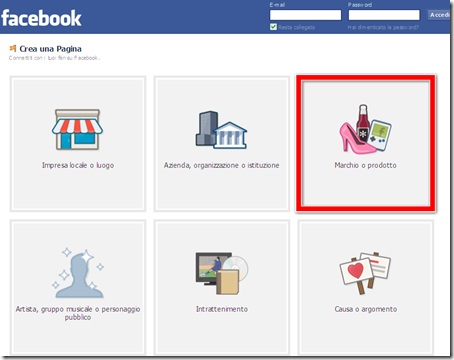454x360 pixels.
Task: Toggle the Resta collegato checkbox
Action: [x=273, y=27]
